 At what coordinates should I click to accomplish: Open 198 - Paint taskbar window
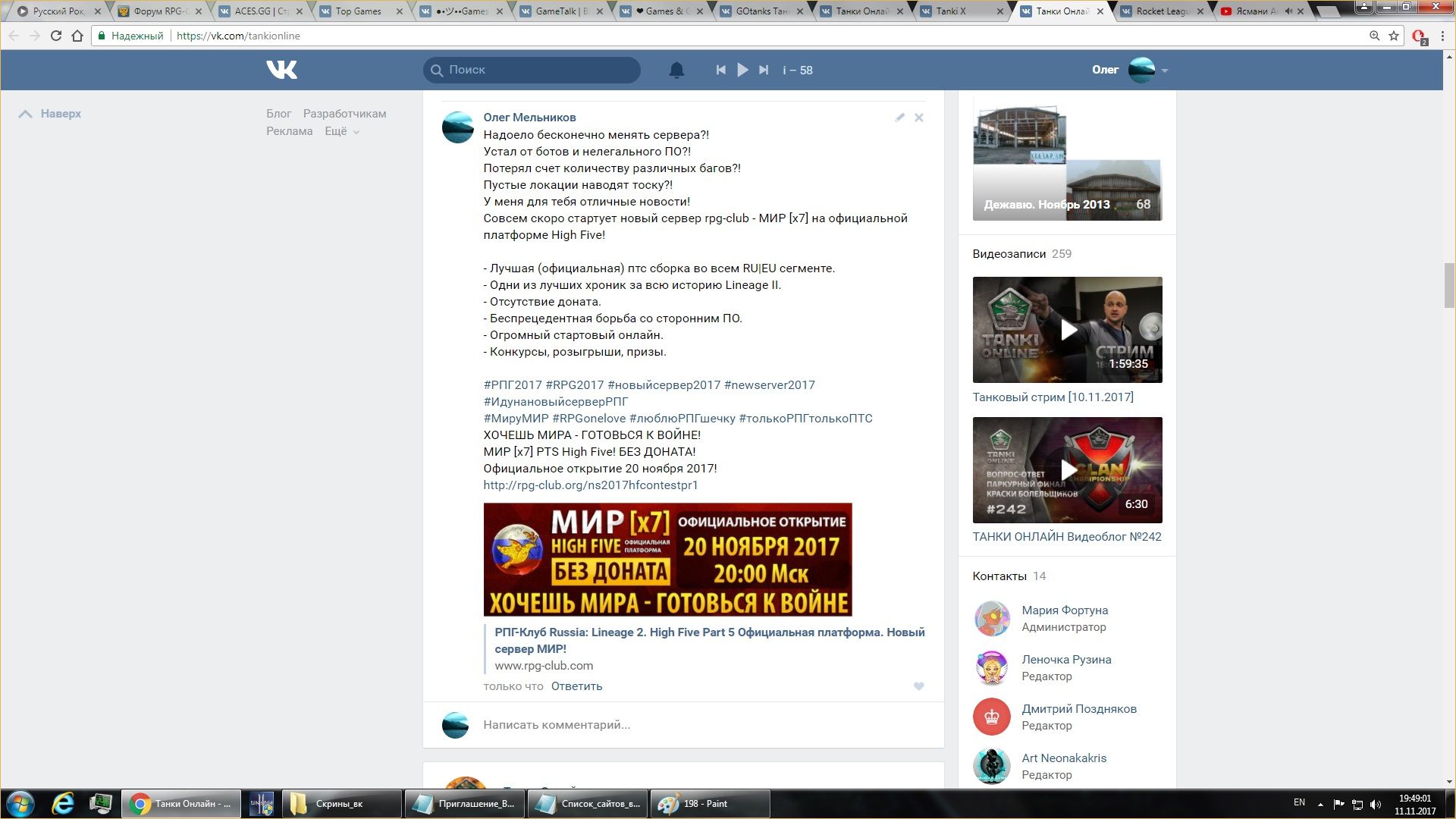click(711, 804)
